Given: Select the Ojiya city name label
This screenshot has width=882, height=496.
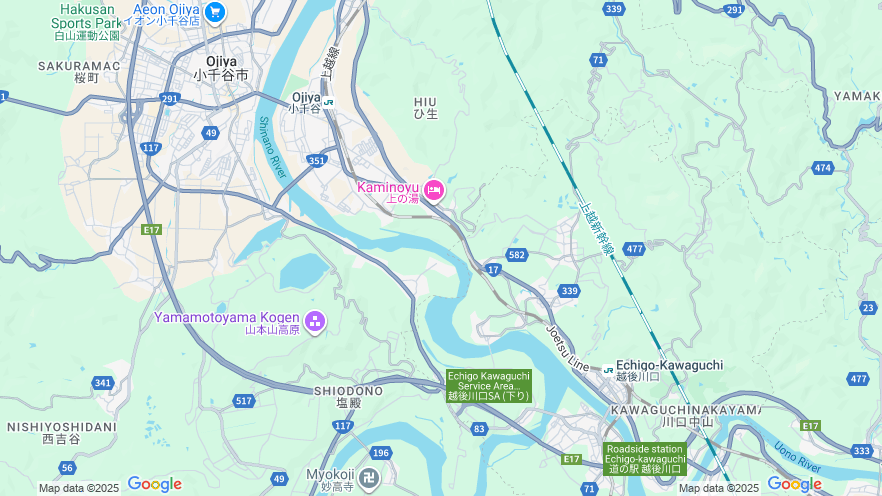Looking at the screenshot, I should (221, 68).
